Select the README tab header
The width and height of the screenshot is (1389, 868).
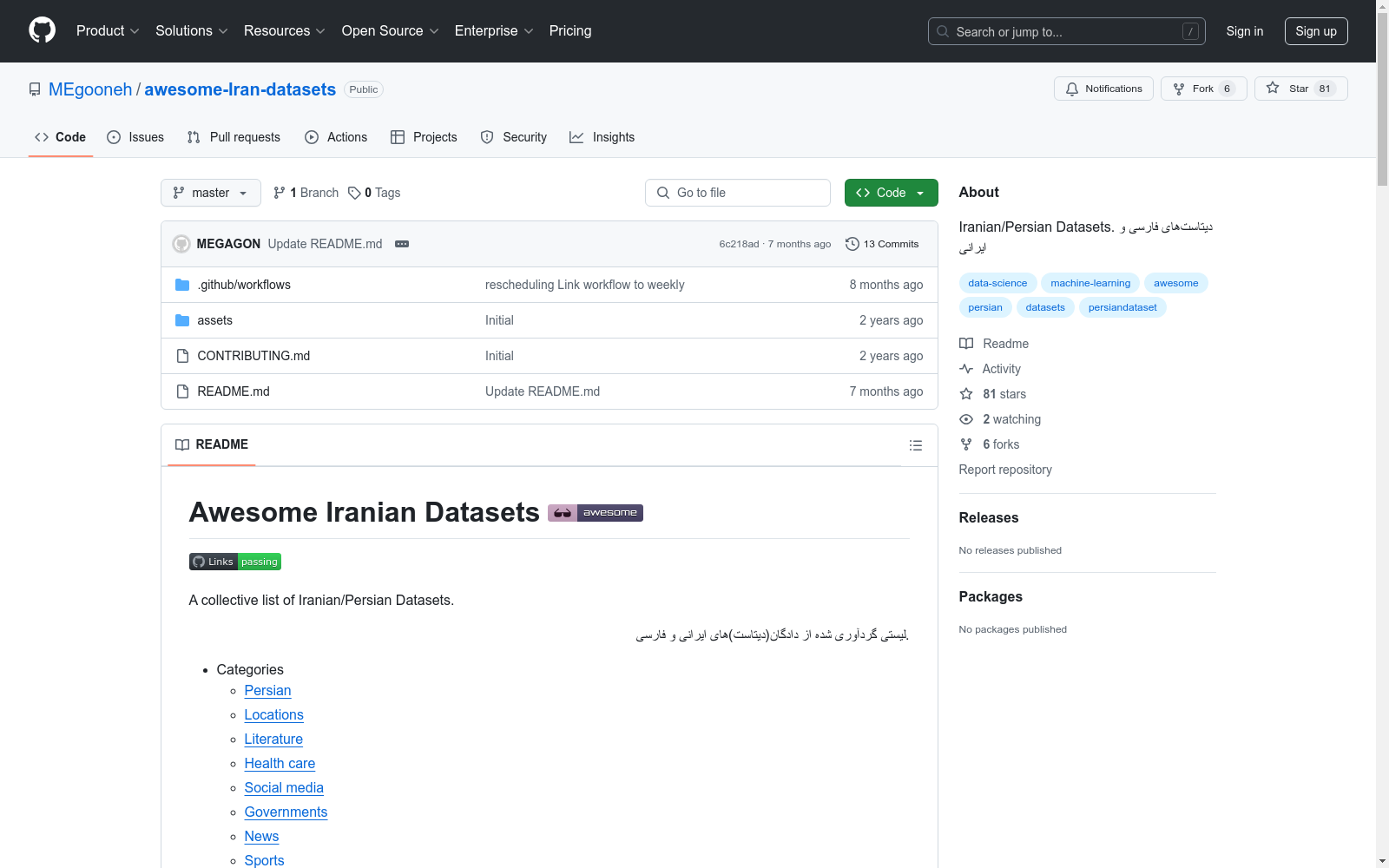(212, 444)
